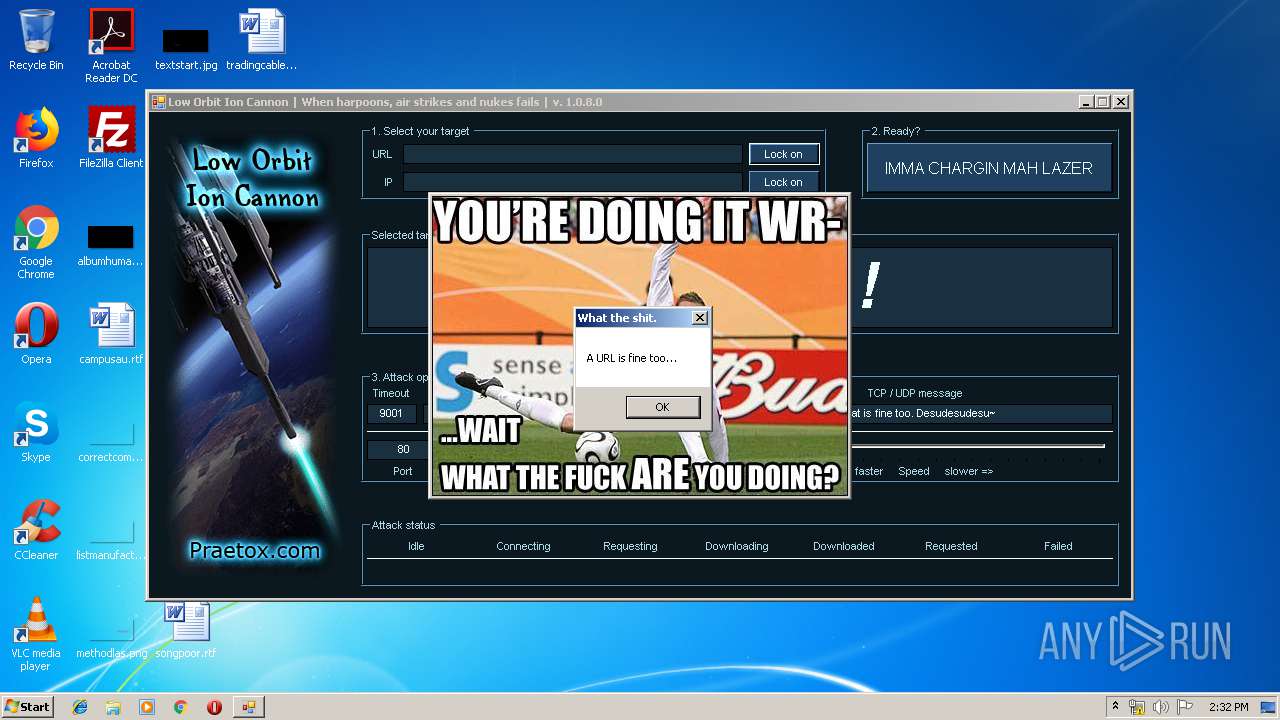This screenshot has height=720, width=1280.
Task: Launch the Google Chrome desktop shortcut
Action: (x=36, y=242)
